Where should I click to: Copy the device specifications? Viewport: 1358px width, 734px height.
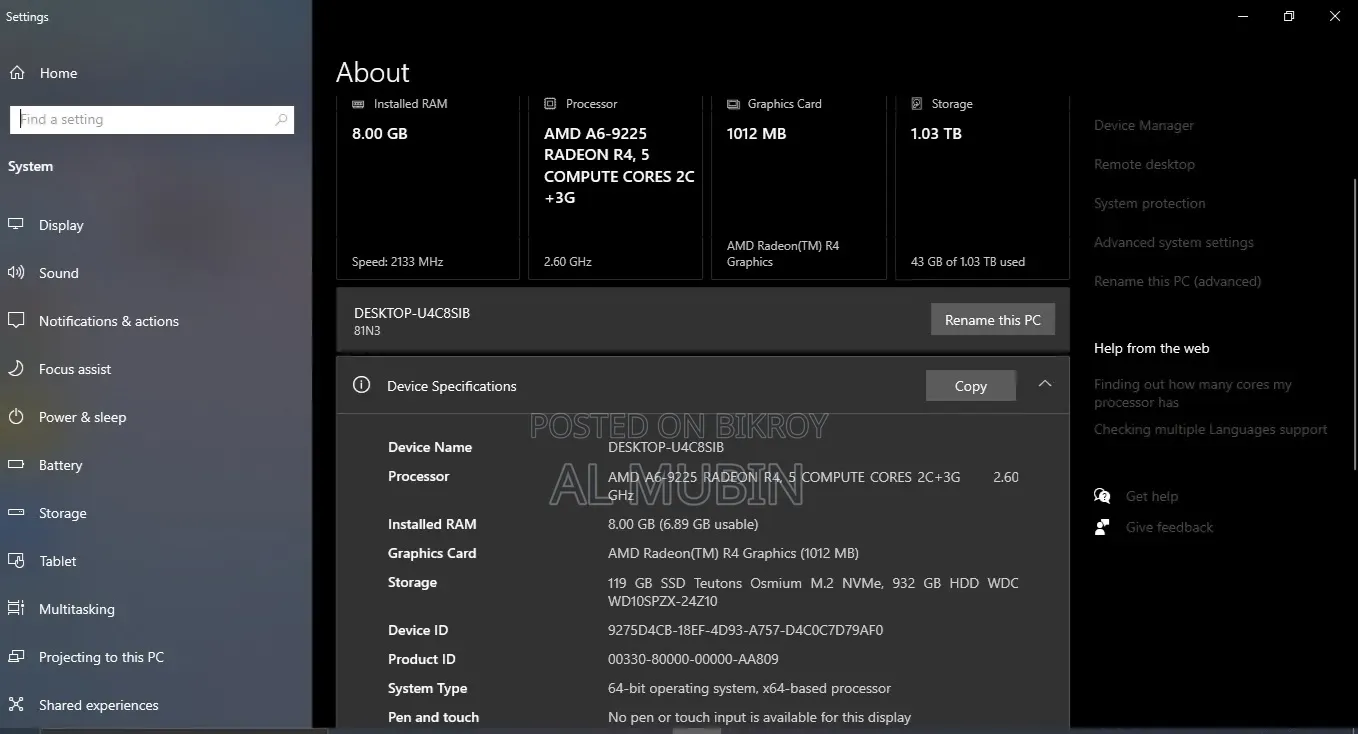(971, 386)
